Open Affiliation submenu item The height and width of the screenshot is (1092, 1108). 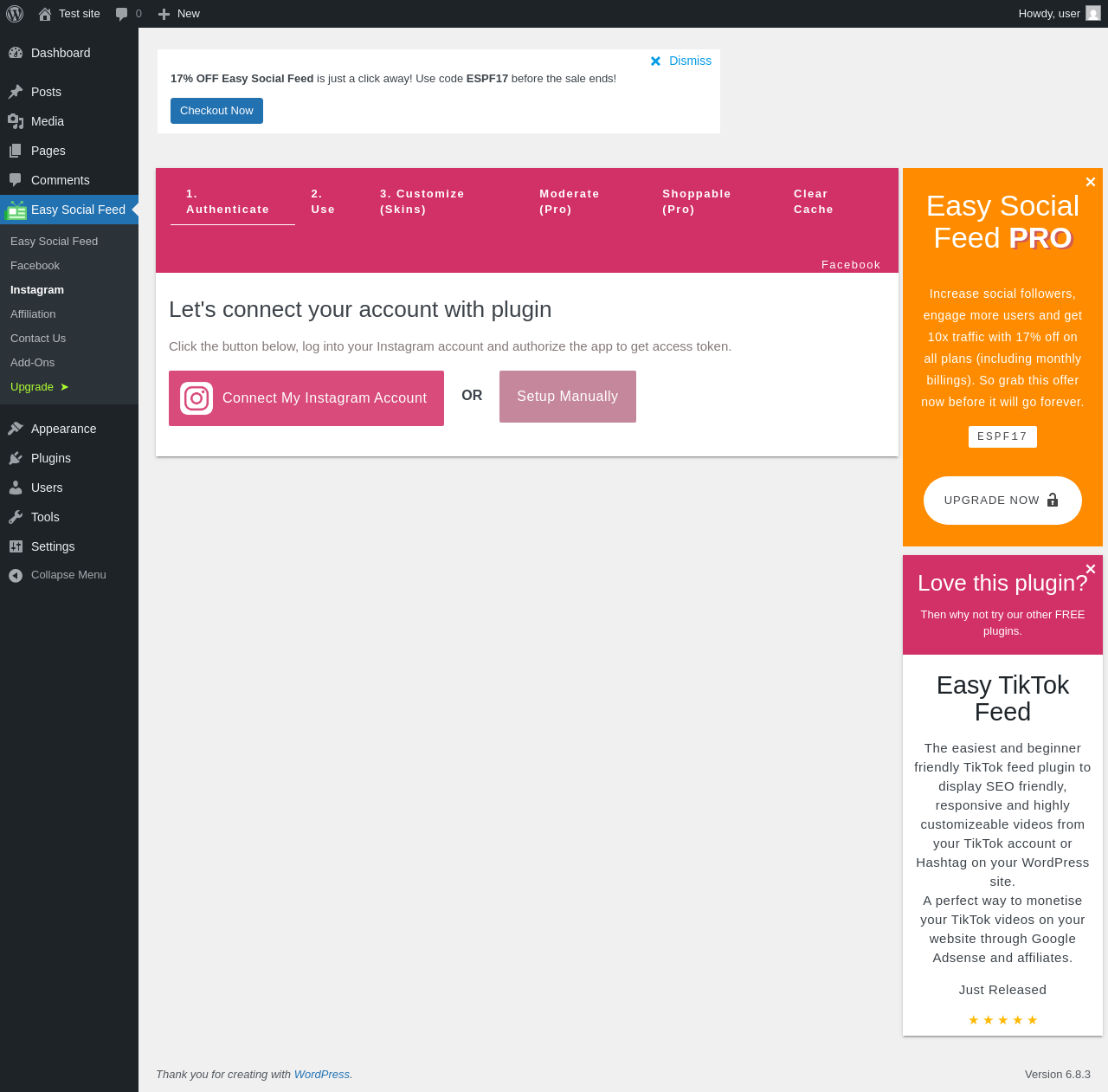pos(69,314)
